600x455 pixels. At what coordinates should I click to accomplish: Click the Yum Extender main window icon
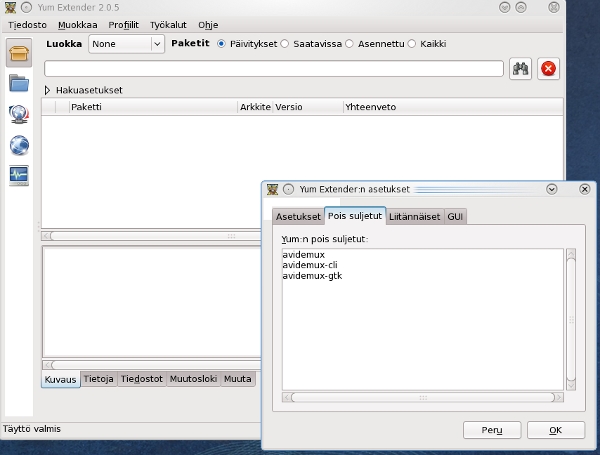point(10,7)
